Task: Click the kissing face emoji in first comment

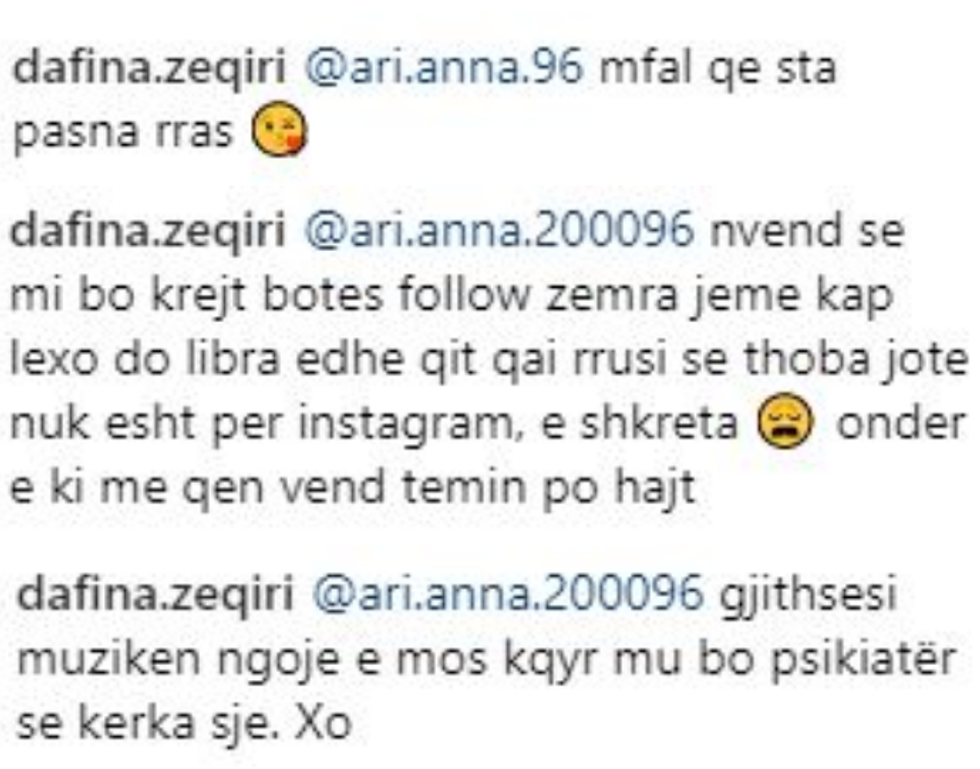Action: point(279,128)
